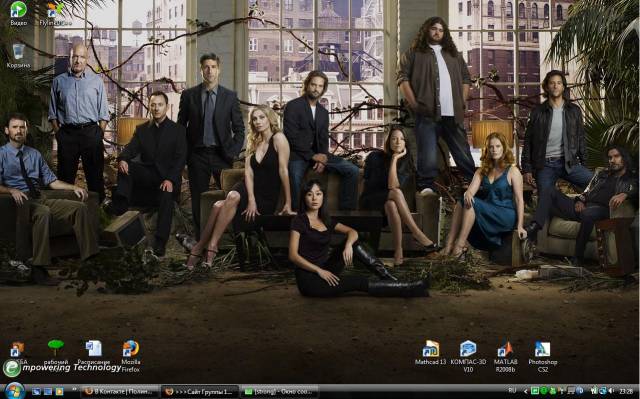Switch to the В Контакте Firefox taskbar window
This screenshot has width=640, height=399.
click(x=120, y=391)
